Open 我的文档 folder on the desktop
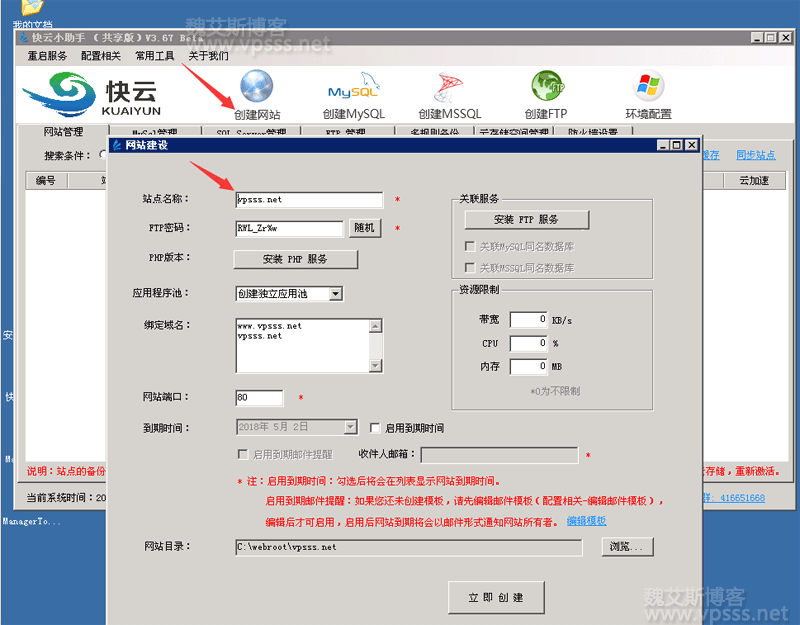The image size is (800, 625). (32, 10)
